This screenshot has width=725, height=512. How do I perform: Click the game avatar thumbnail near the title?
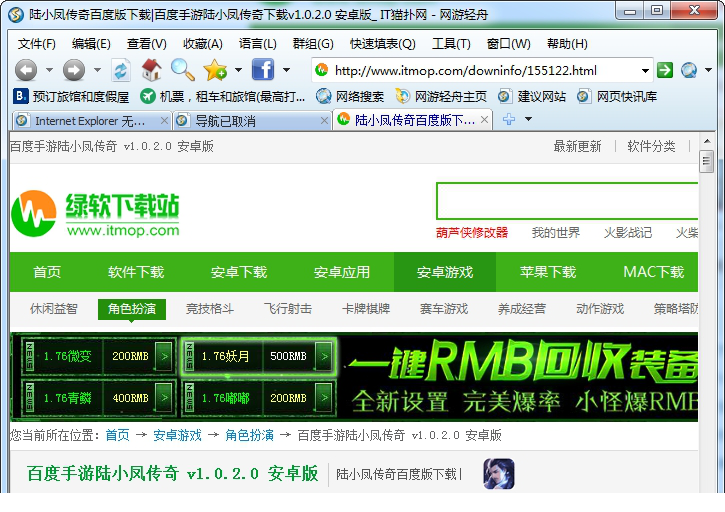click(x=498, y=474)
